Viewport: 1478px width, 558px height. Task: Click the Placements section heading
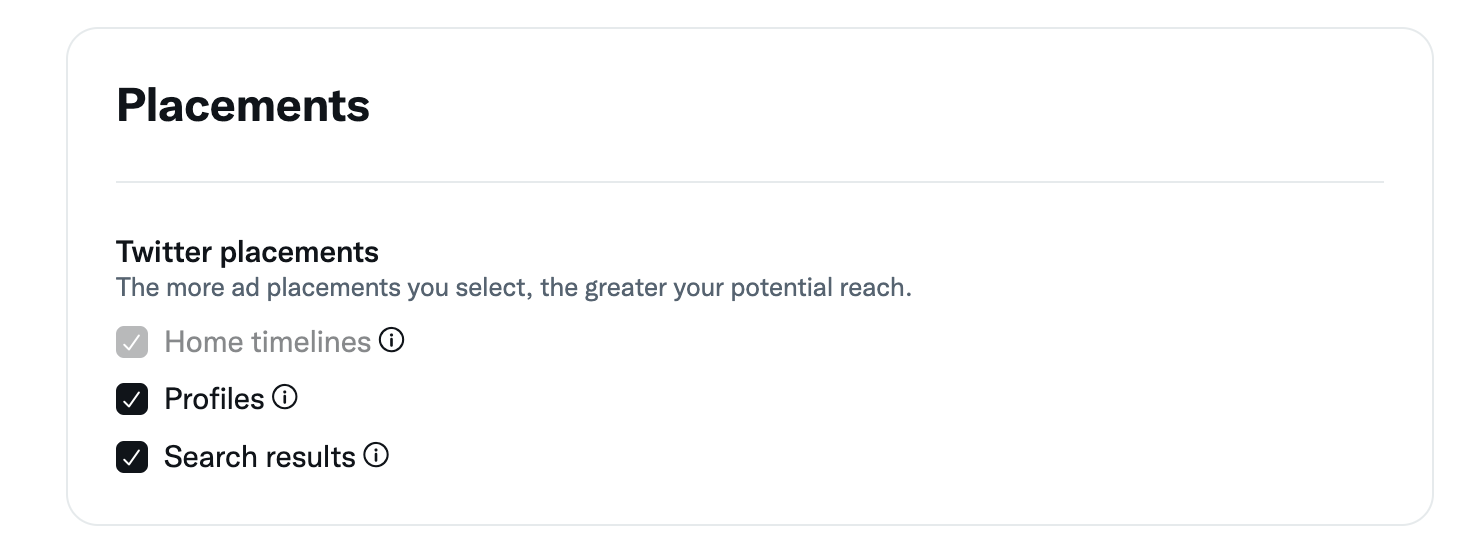point(243,105)
